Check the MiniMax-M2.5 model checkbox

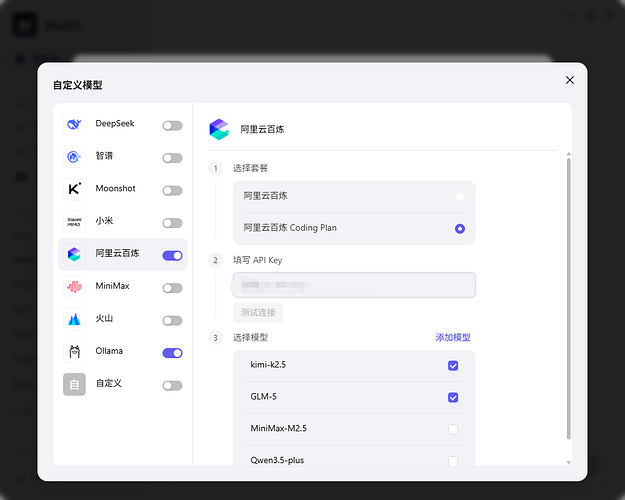453,429
